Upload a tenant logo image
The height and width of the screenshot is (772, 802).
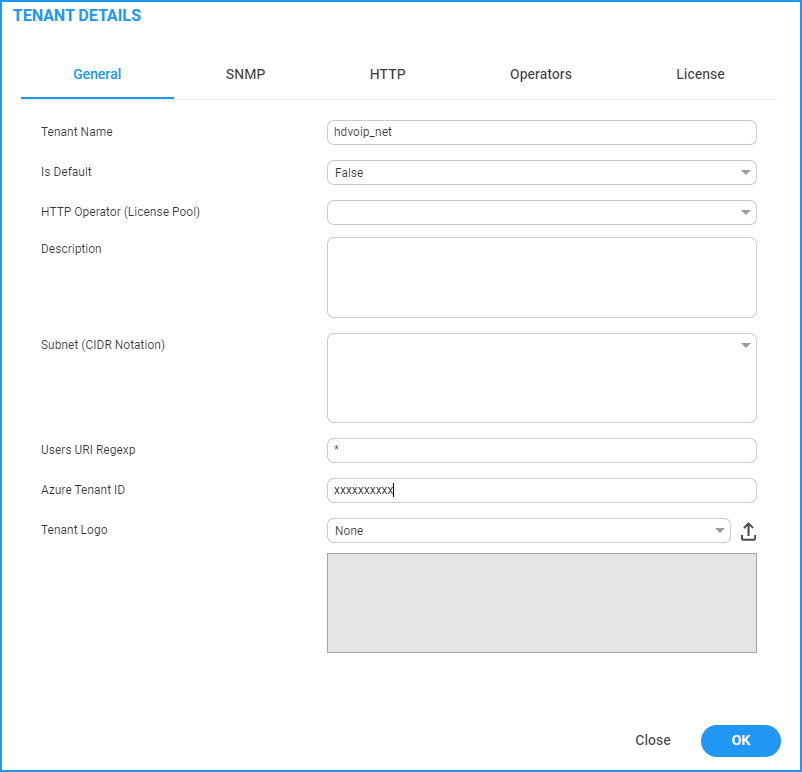[748, 532]
